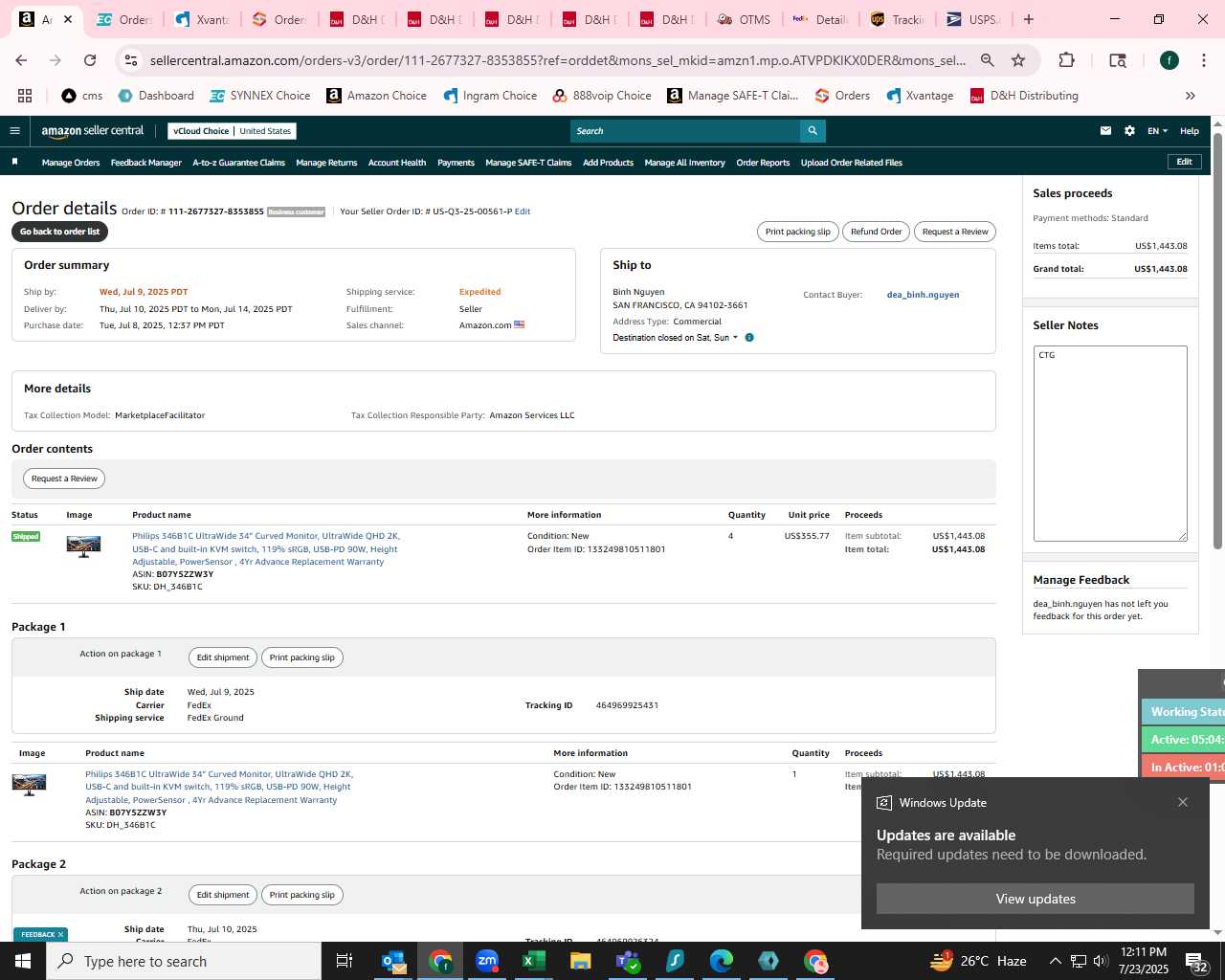Click top Print packing slip button

pos(797,232)
